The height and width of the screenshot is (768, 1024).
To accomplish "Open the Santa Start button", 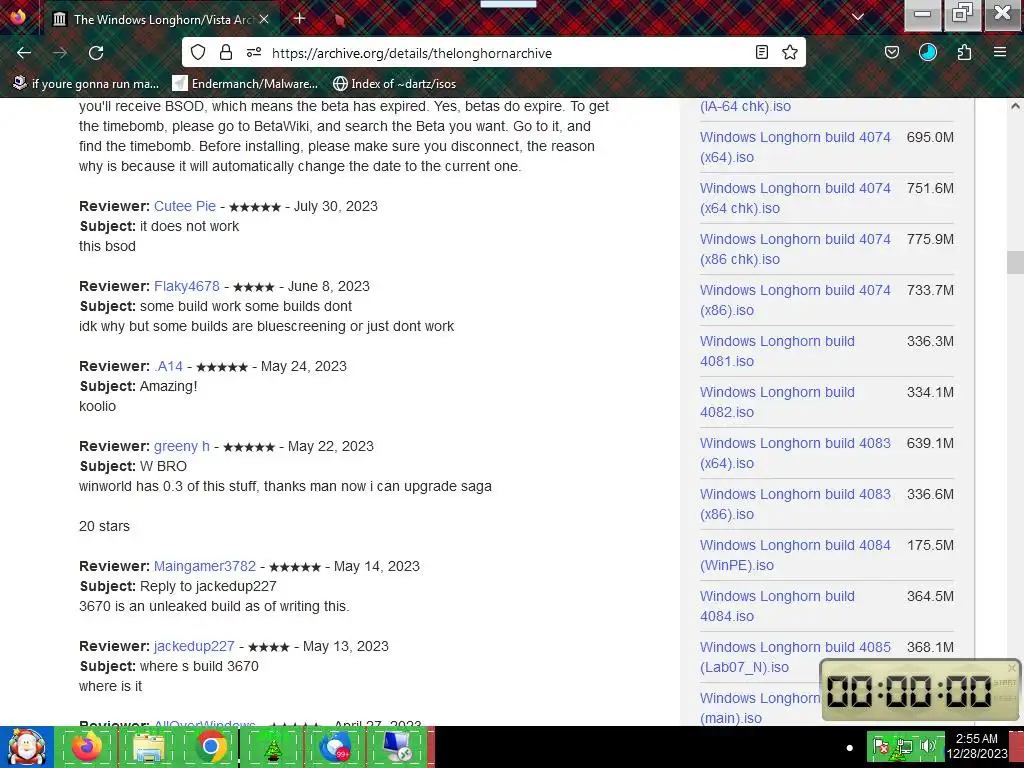I will pos(27,747).
